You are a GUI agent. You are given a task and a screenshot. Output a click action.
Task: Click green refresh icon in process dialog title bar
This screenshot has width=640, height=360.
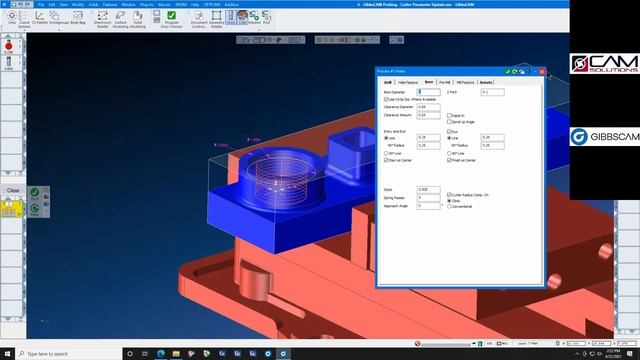(x=515, y=71)
